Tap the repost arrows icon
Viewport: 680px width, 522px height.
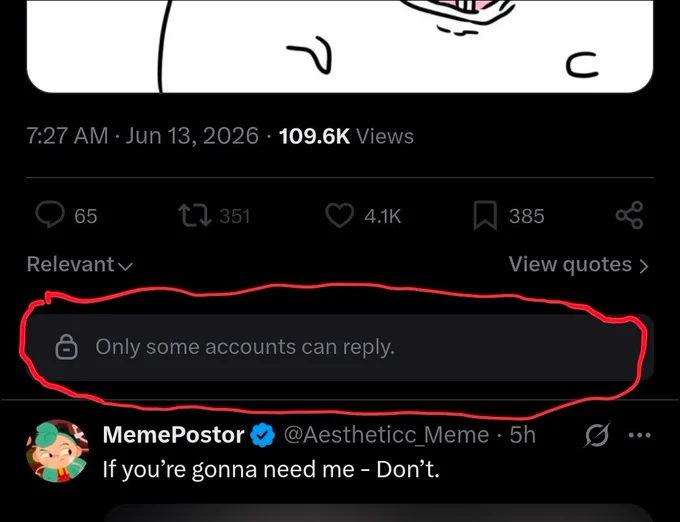click(x=195, y=215)
